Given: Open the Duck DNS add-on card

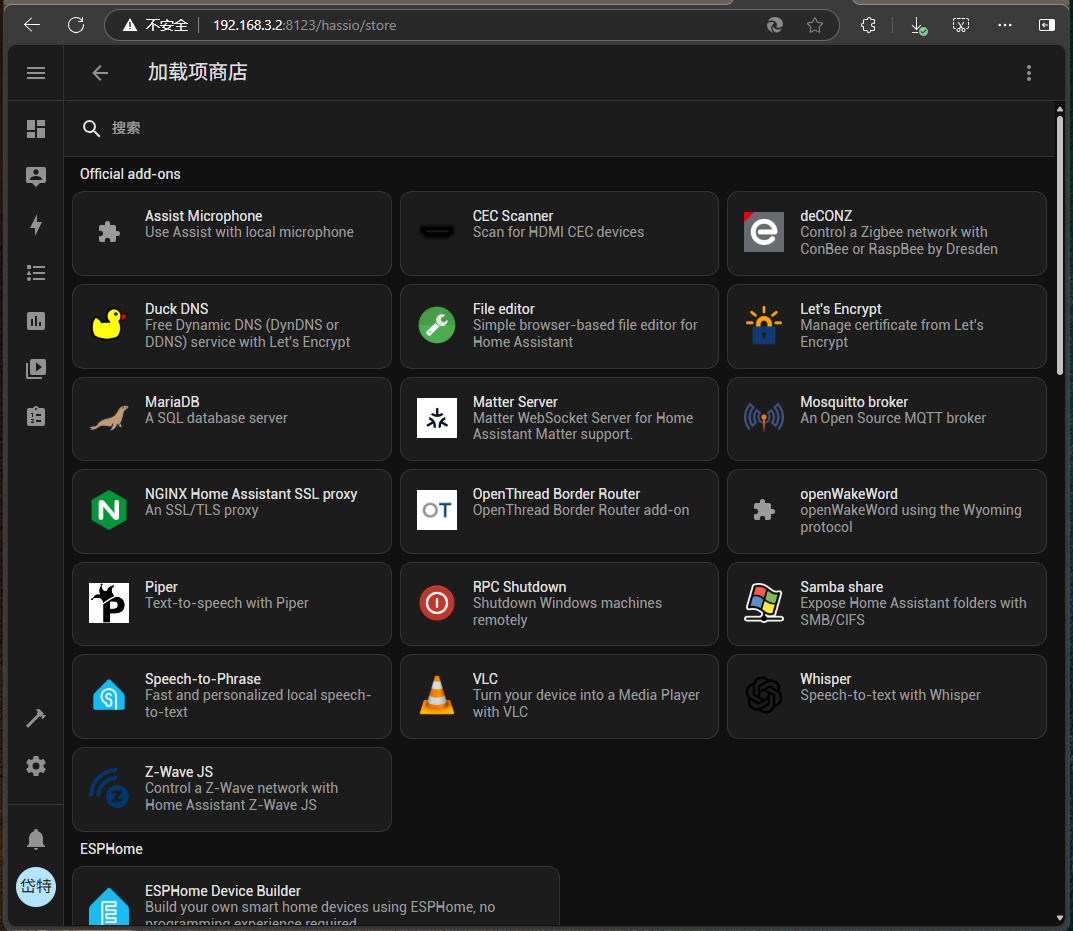Looking at the screenshot, I should point(231,326).
